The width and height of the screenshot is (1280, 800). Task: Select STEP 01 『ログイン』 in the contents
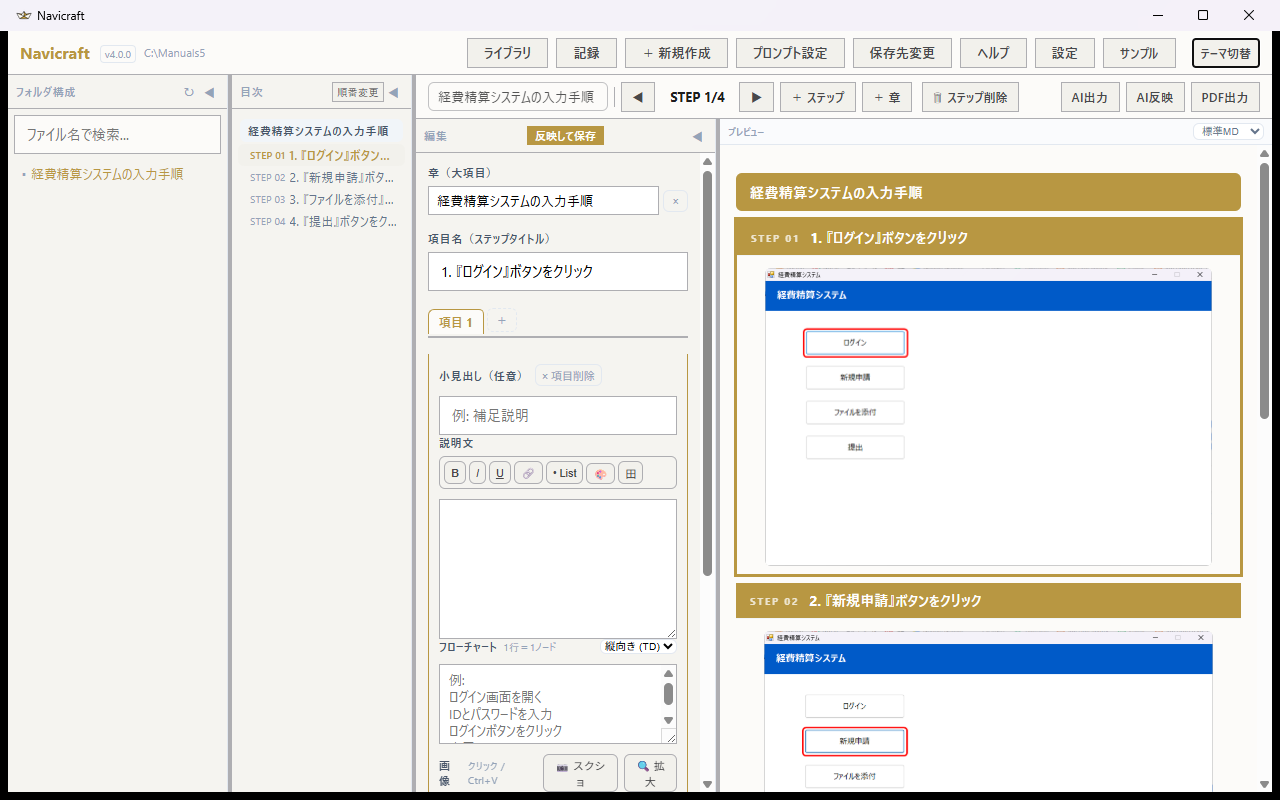(x=320, y=155)
